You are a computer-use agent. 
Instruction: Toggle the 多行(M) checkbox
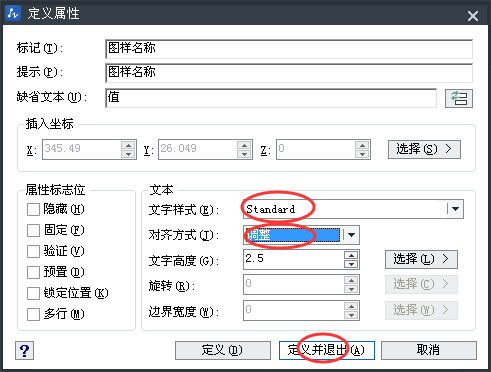(x=33, y=314)
